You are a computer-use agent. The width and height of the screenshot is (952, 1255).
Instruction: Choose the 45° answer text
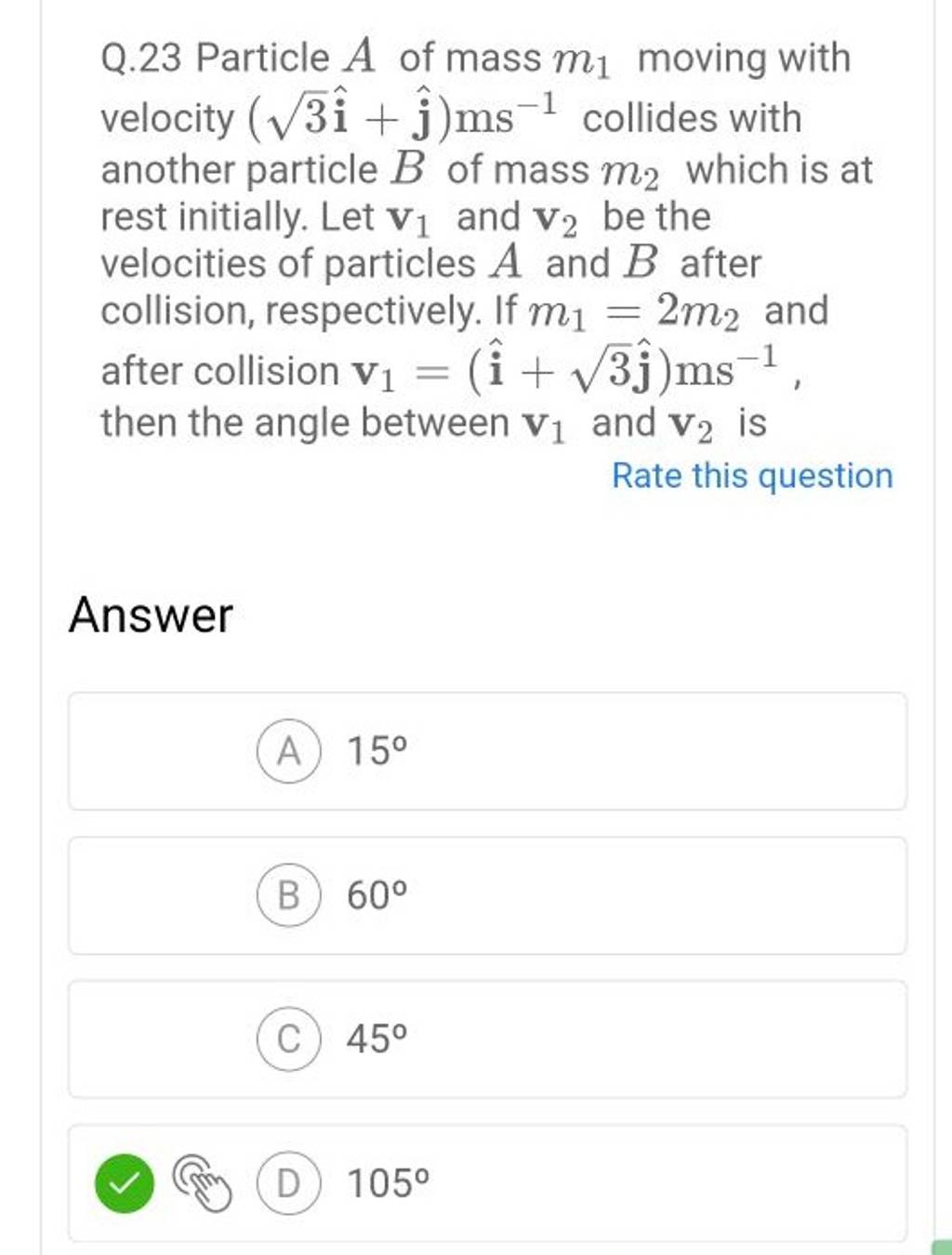377,1039
